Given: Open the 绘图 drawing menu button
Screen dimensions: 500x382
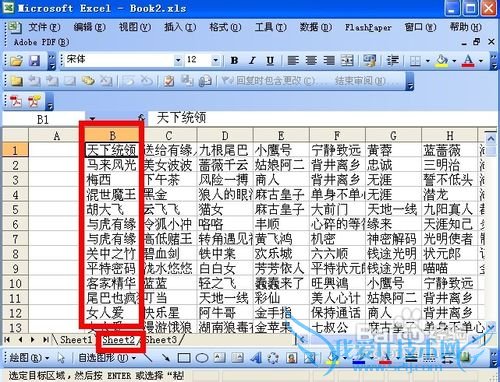Looking at the screenshot, I should [x=29, y=358].
